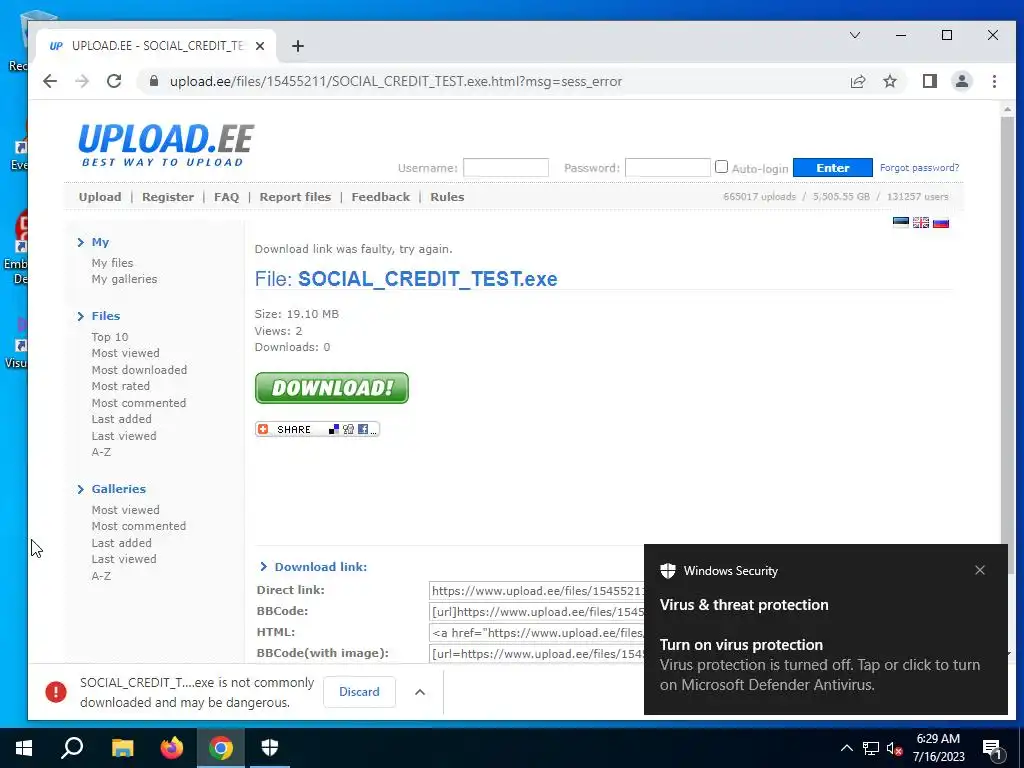Image resolution: width=1024 pixels, height=768 pixels.
Task: Open the notification center icon
Action: coord(992,748)
